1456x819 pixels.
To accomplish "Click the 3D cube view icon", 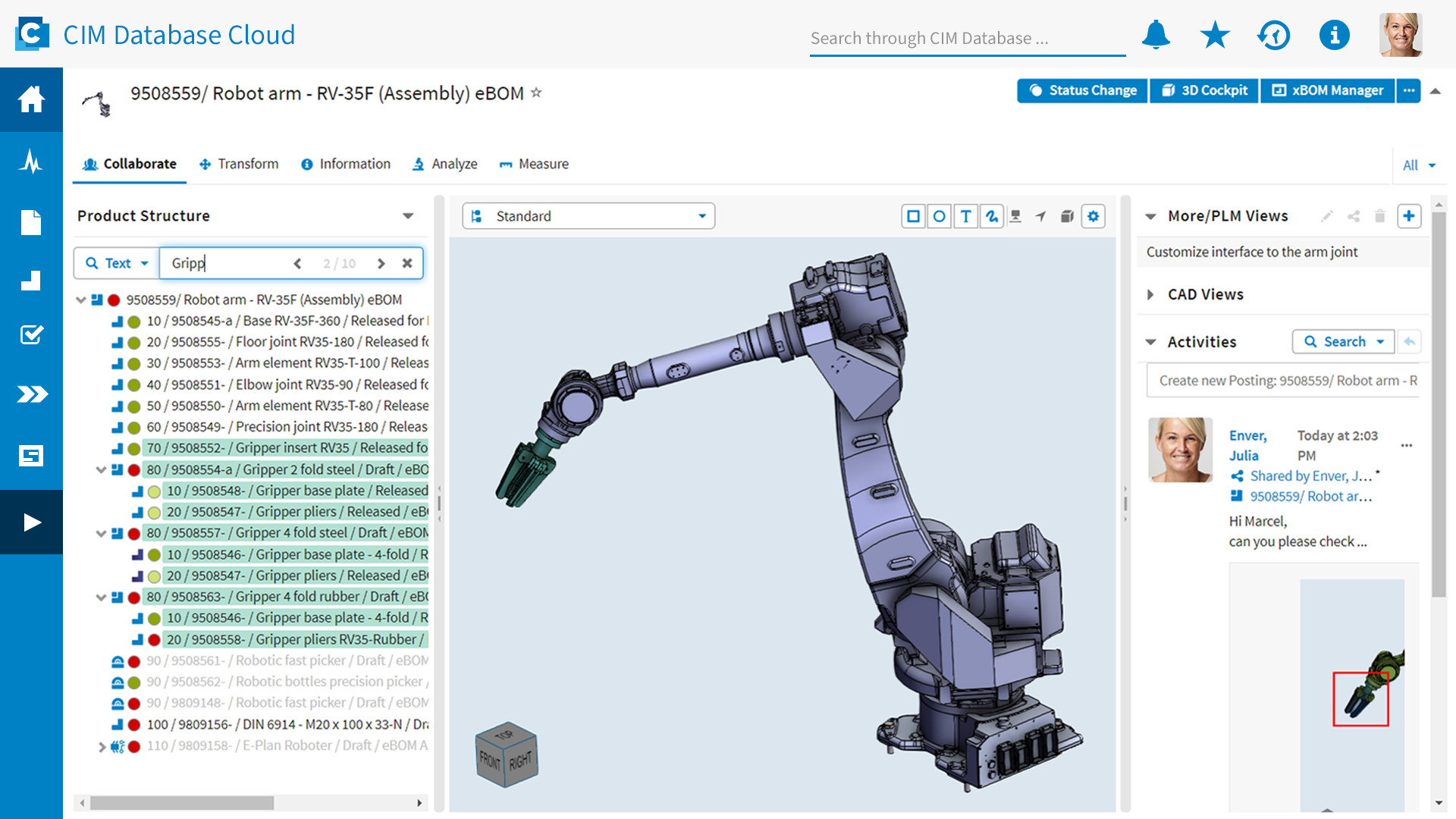I will click(1067, 217).
